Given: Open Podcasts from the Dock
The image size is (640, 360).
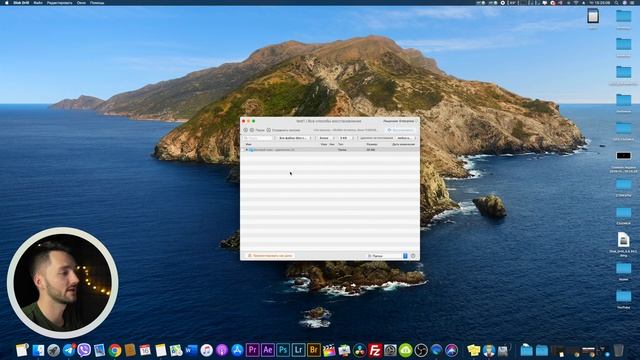Looking at the screenshot, I should tap(222, 350).
